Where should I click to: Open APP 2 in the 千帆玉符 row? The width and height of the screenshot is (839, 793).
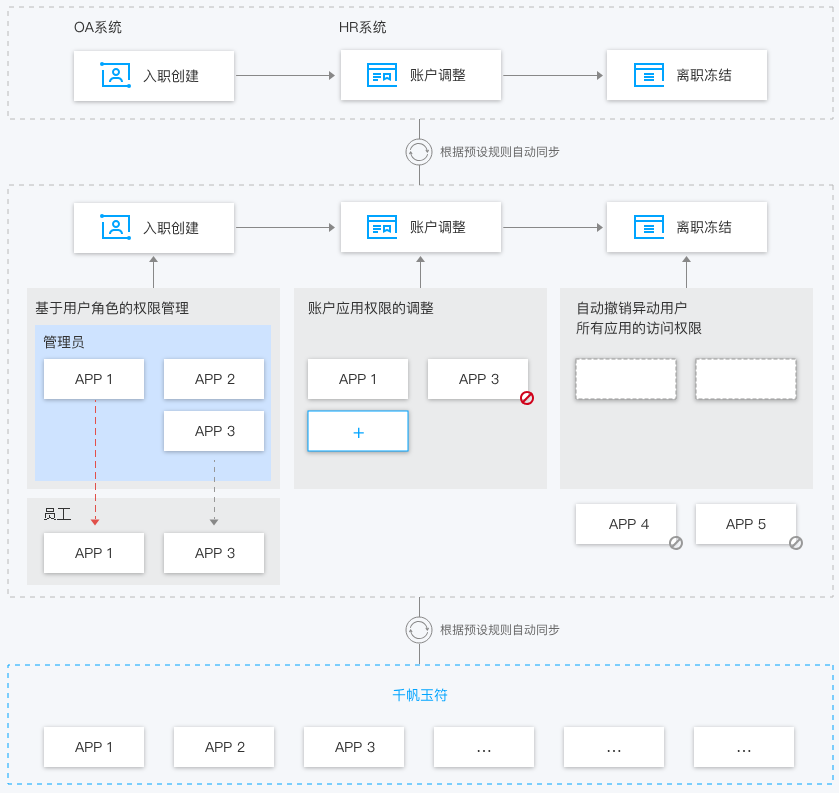224,747
